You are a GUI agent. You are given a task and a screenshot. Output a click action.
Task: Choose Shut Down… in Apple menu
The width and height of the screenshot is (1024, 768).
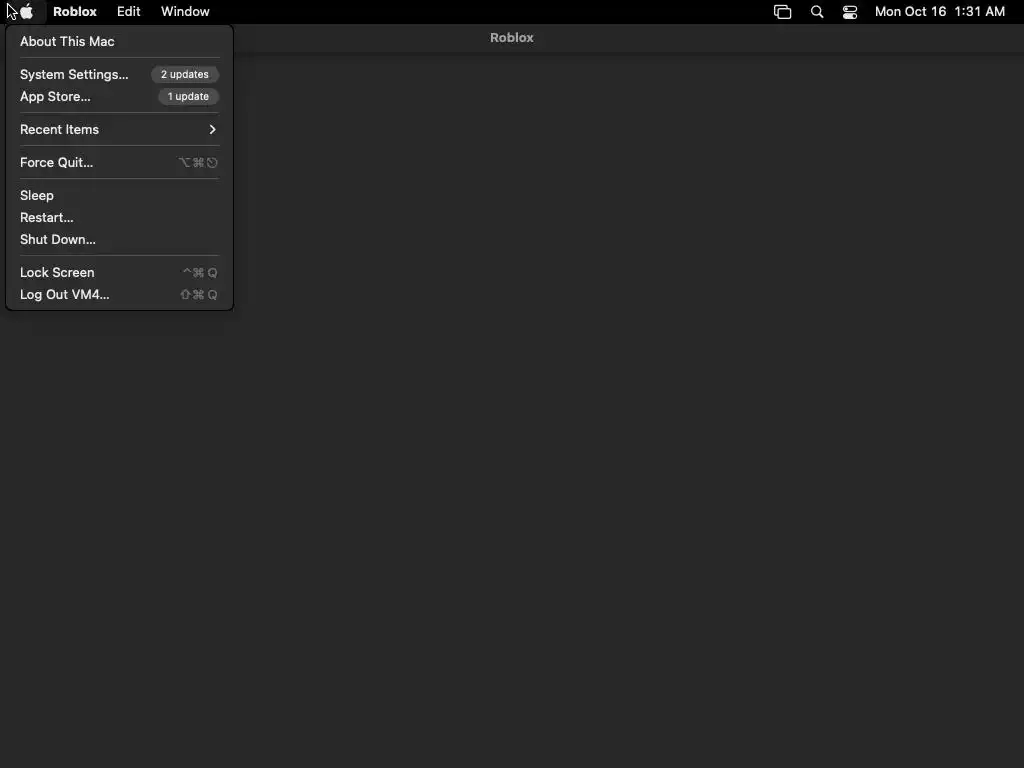click(120, 240)
